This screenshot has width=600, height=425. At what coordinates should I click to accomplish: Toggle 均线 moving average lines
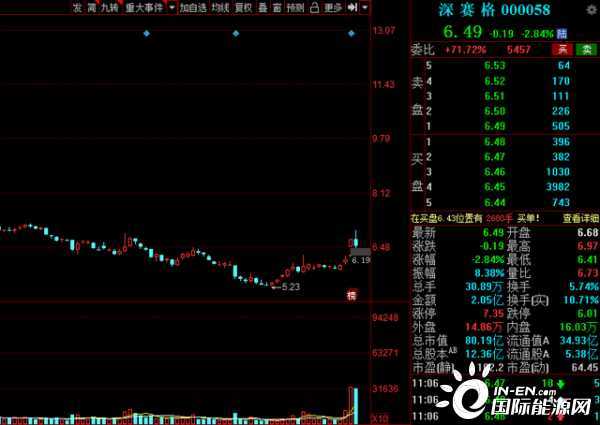[x=219, y=7]
